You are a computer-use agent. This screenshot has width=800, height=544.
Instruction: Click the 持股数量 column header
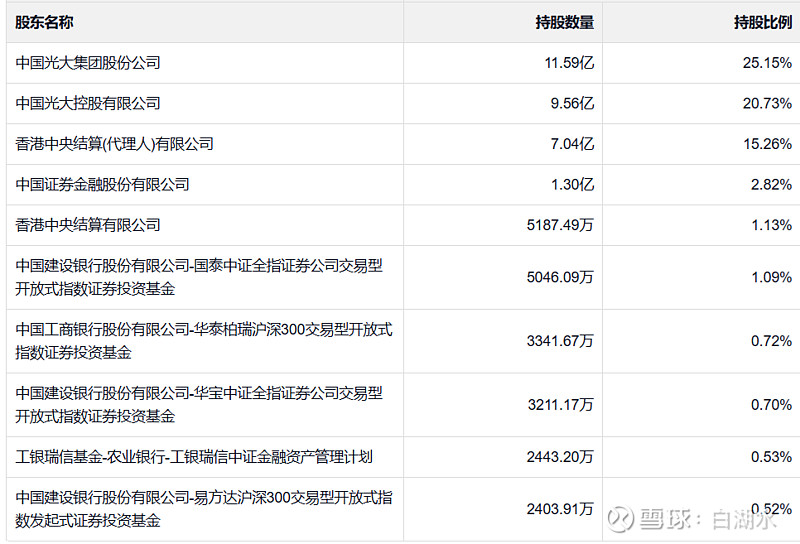click(x=565, y=22)
